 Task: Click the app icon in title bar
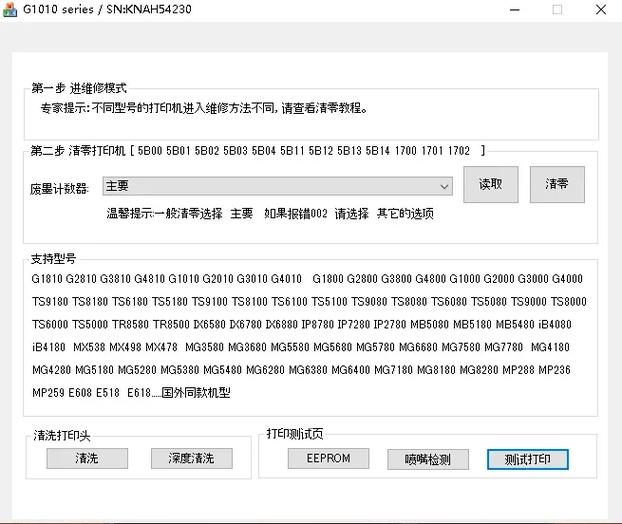point(10,10)
